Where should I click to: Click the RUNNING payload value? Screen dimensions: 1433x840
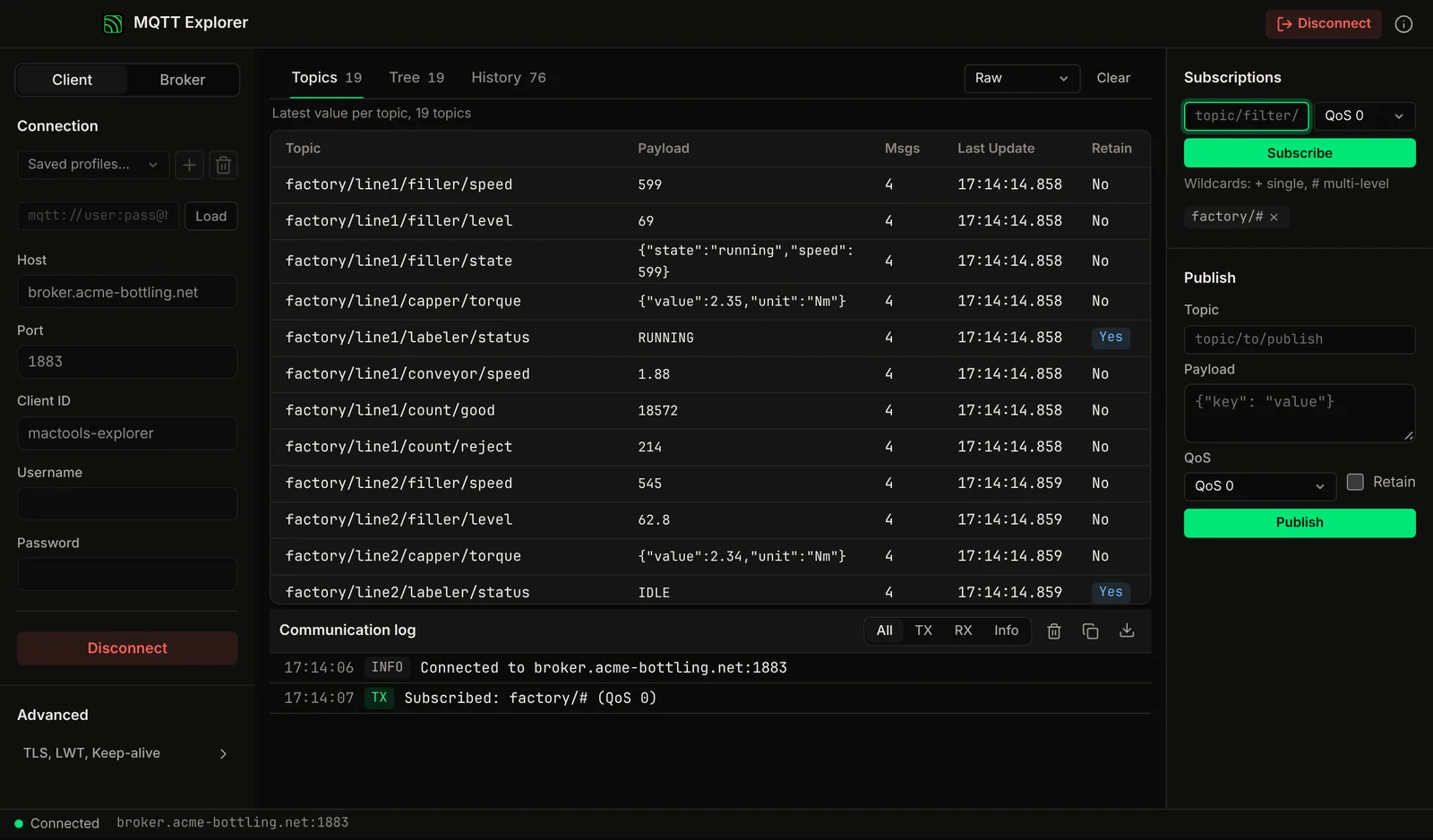[665, 338]
